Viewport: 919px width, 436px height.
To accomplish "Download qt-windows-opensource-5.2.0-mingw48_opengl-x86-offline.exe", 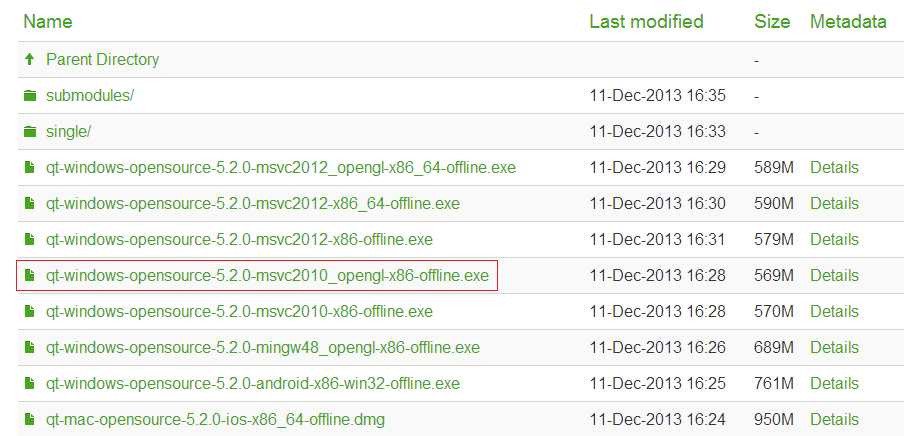I will point(263,348).
